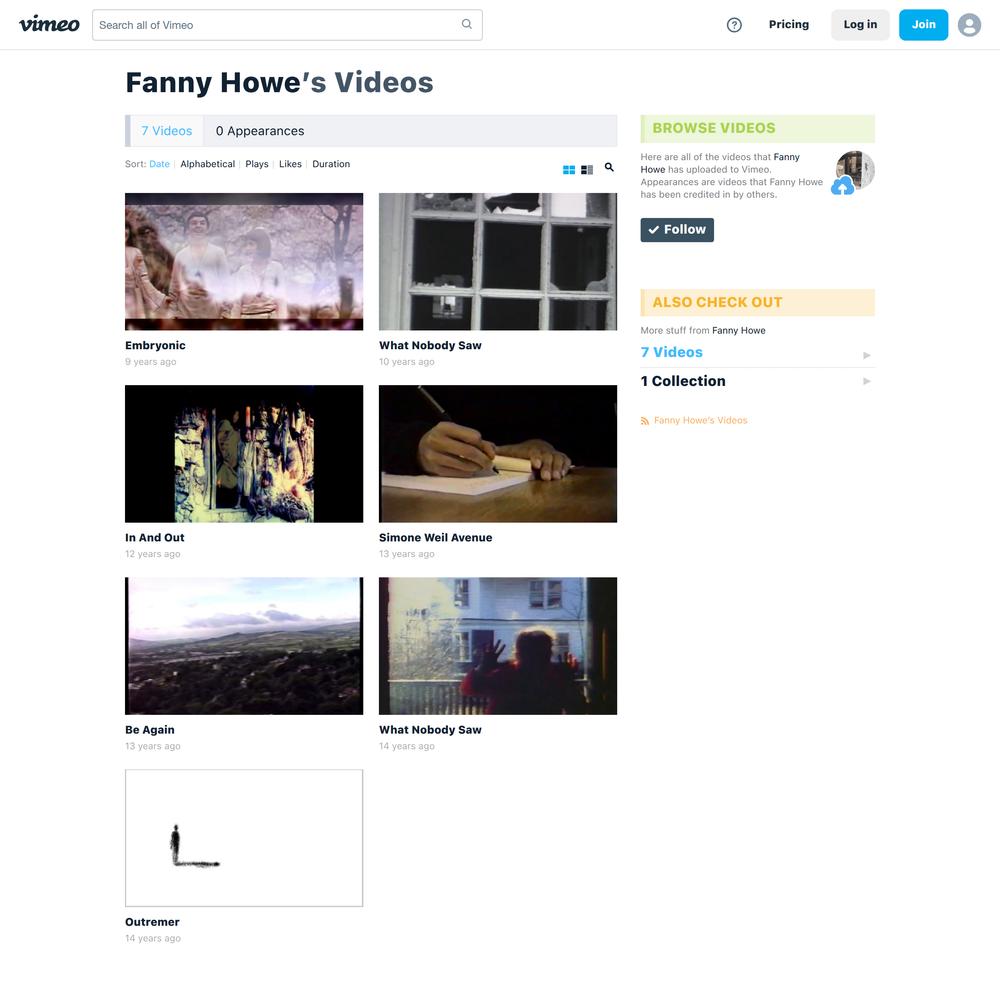Click '9 years ago' under Embryonic
The image size is (1000, 1000).
click(x=151, y=362)
